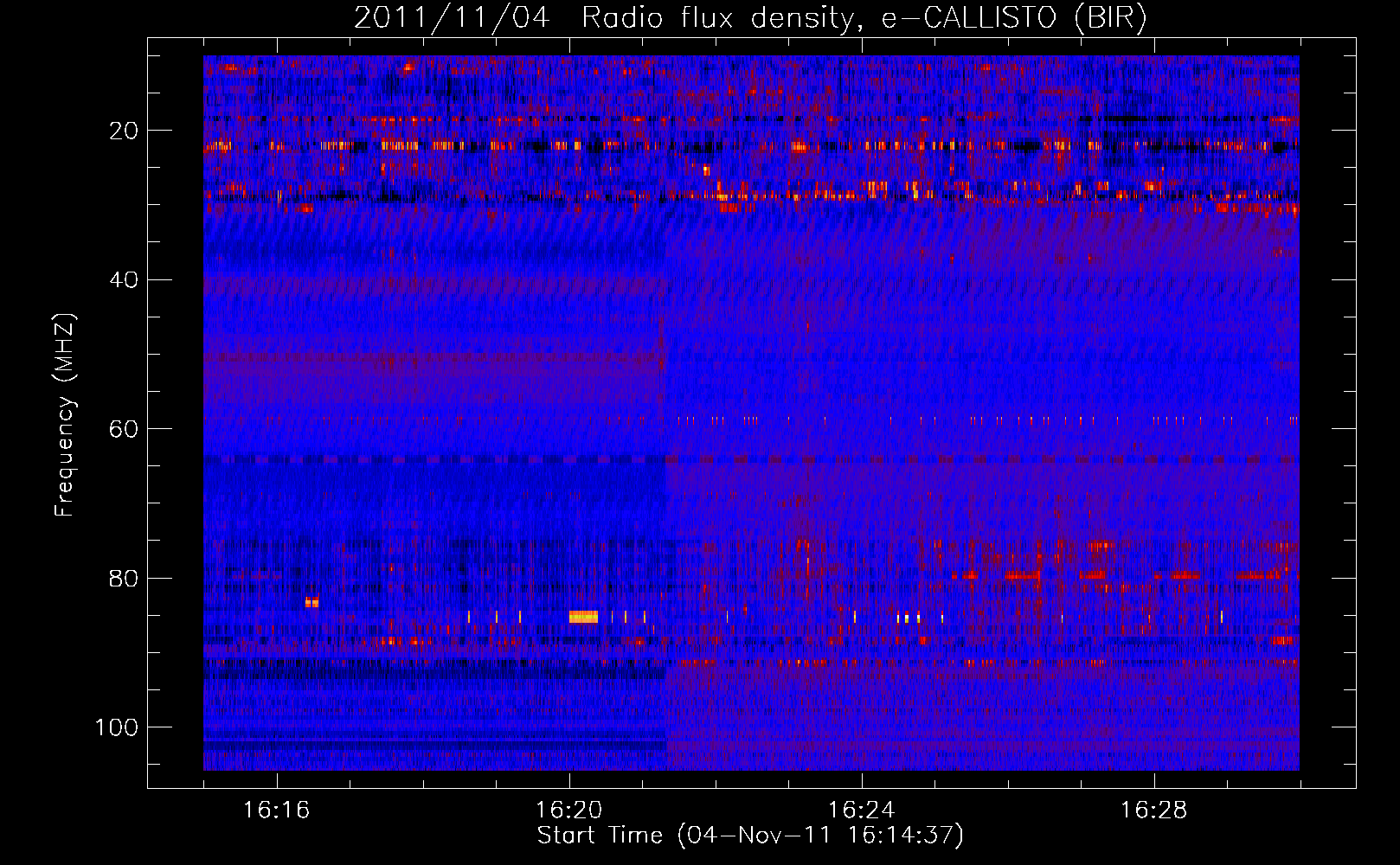The image size is (1400, 865).
Task: Click the 60 MHz frequency tick label
Action: pyautogui.click(x=125, y=429)
